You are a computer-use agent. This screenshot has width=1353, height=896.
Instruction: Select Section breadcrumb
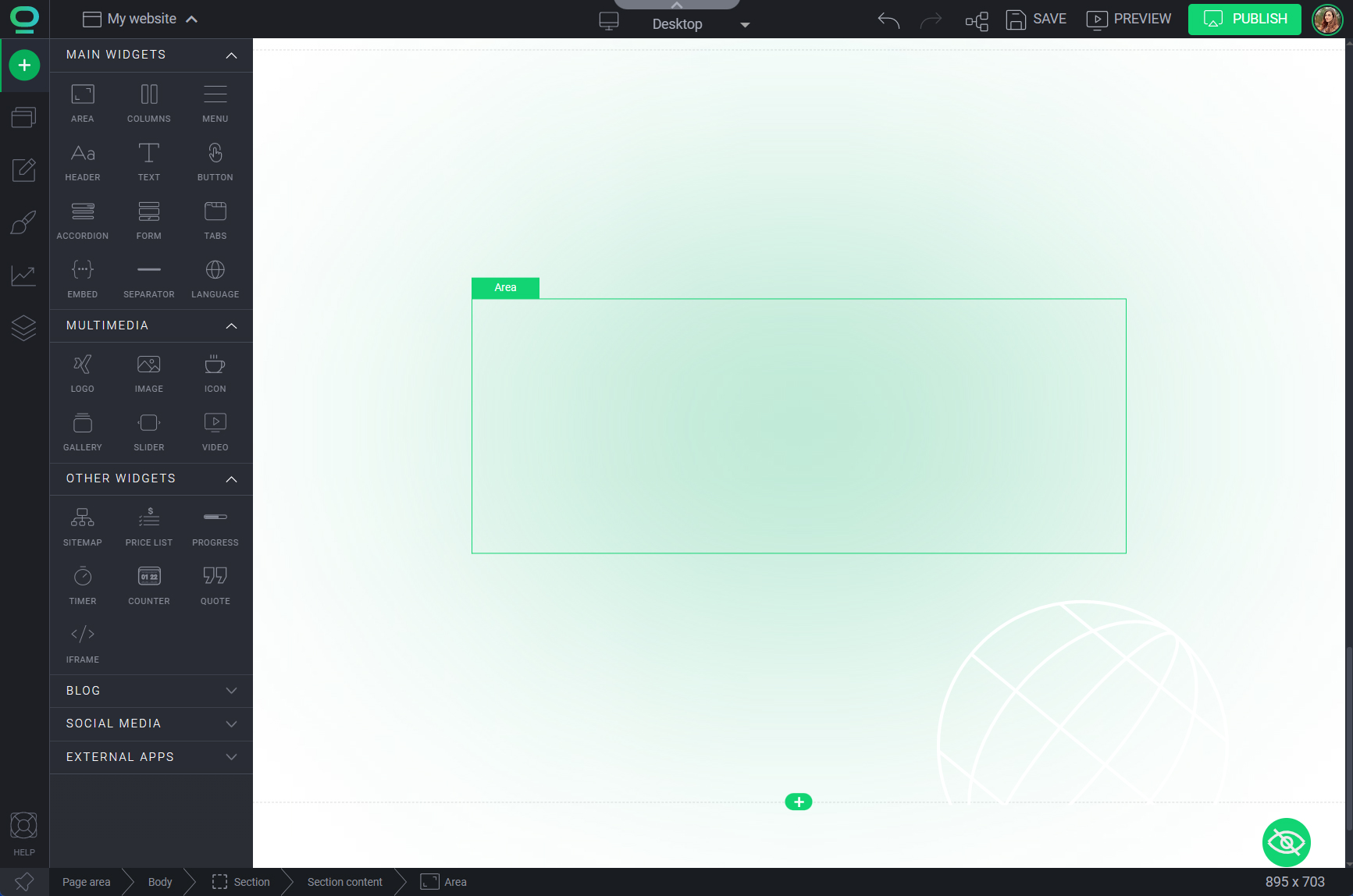click(x=241, y=882)
